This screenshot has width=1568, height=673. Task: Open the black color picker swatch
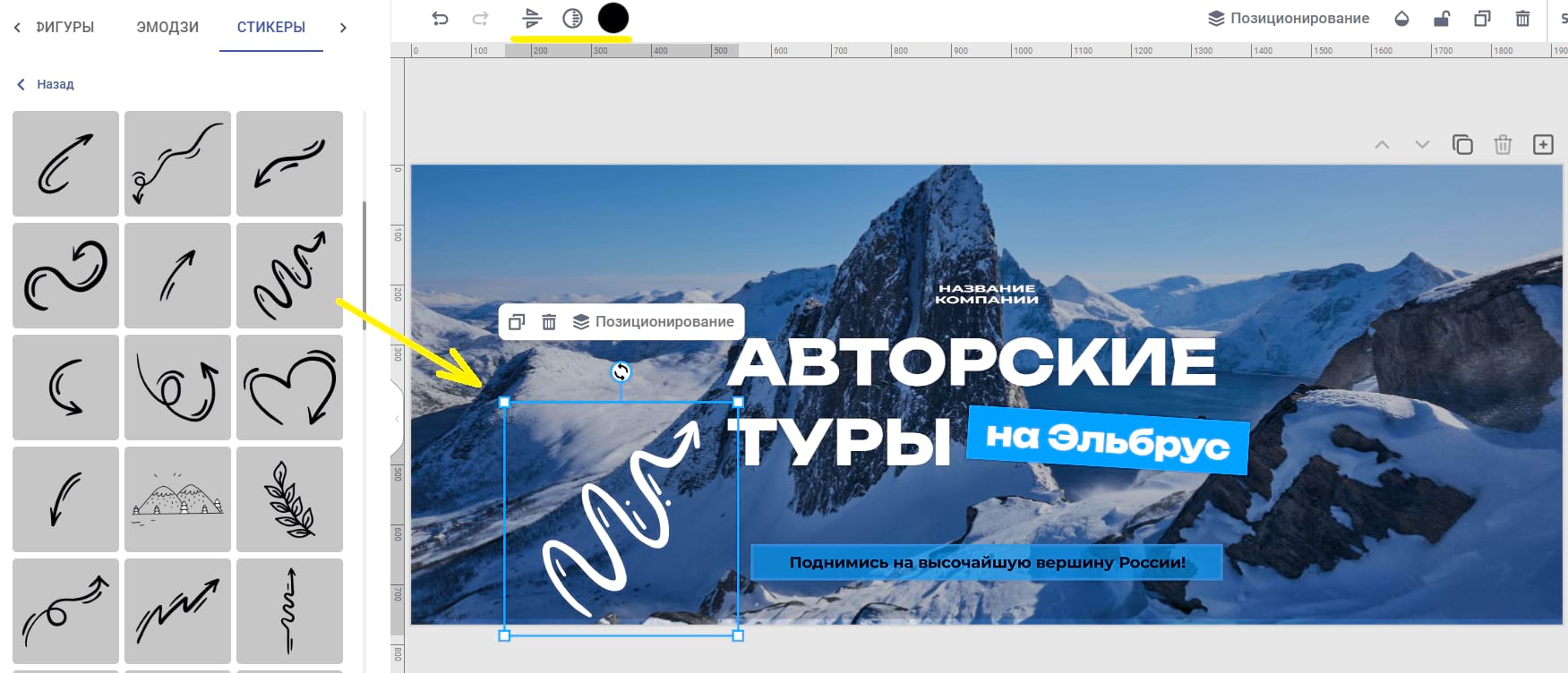click(x=613, y=18)
